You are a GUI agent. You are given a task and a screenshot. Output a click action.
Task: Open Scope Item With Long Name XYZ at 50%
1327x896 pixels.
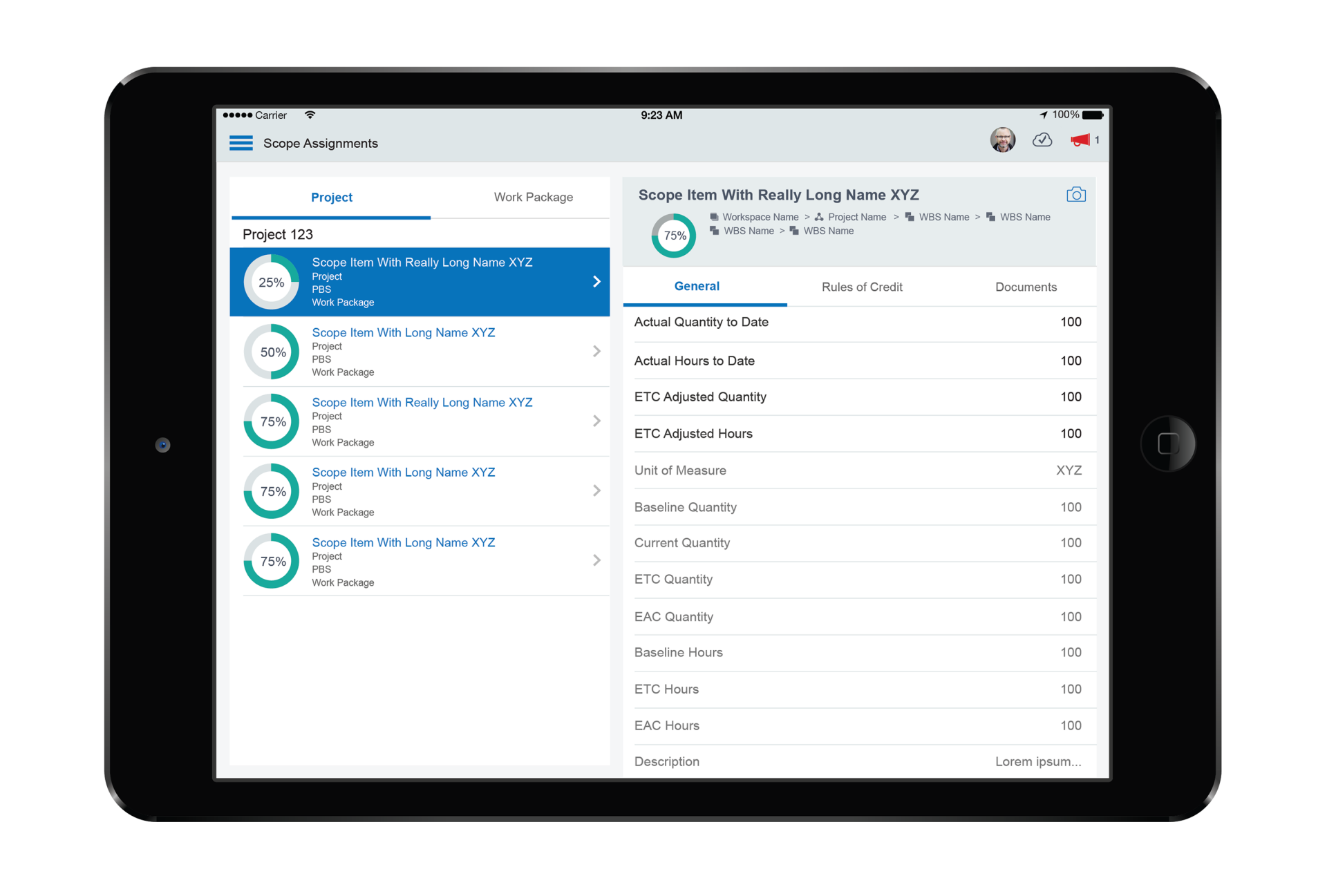click(403, 333)
